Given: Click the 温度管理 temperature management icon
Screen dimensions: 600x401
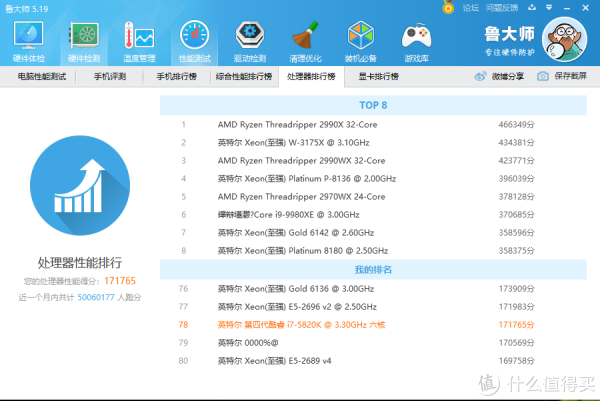Looking at the screenshot, I should point(138,40).
